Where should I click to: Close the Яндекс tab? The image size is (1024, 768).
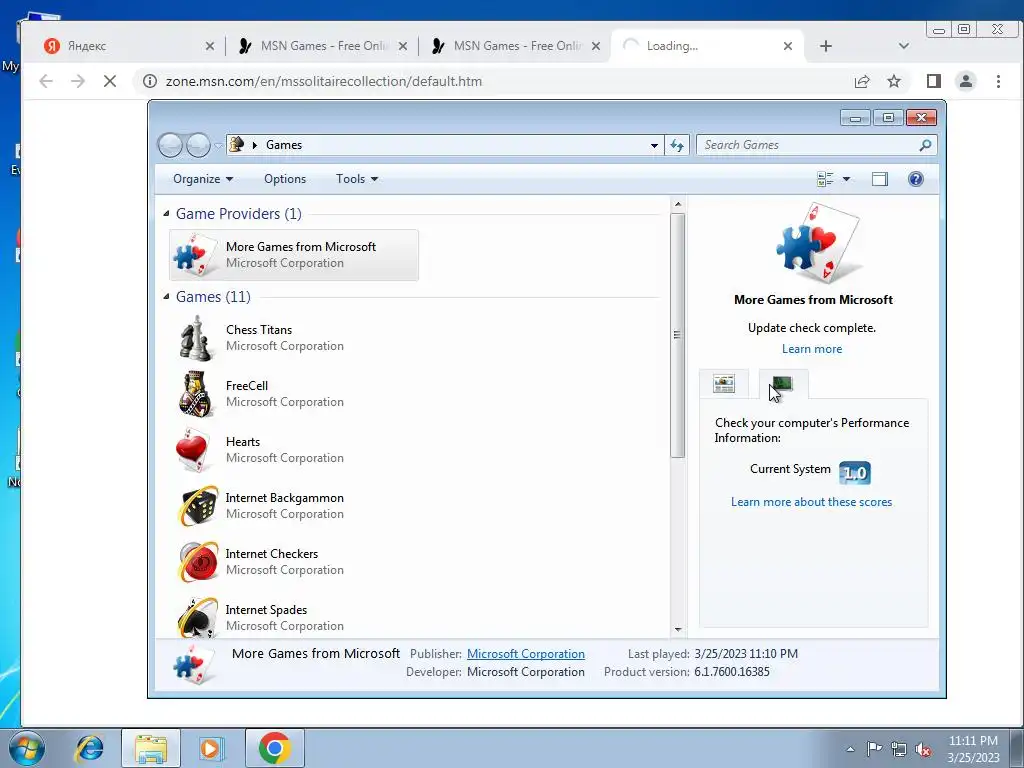point(210,46)
